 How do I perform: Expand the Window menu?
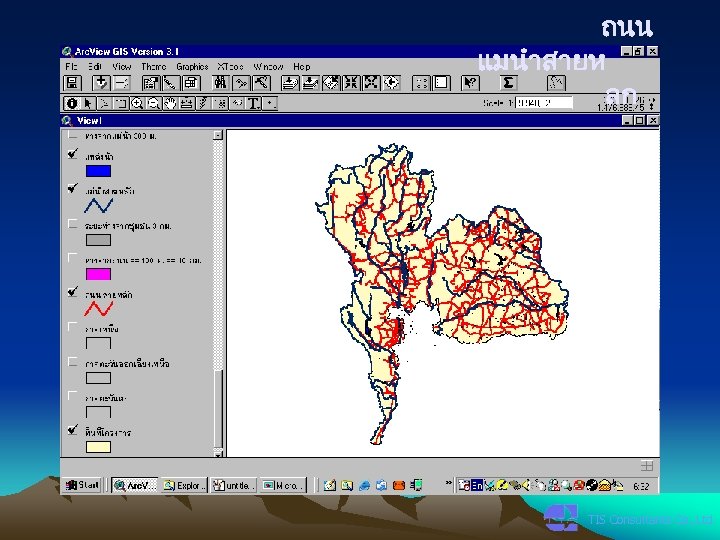(268, 66)
